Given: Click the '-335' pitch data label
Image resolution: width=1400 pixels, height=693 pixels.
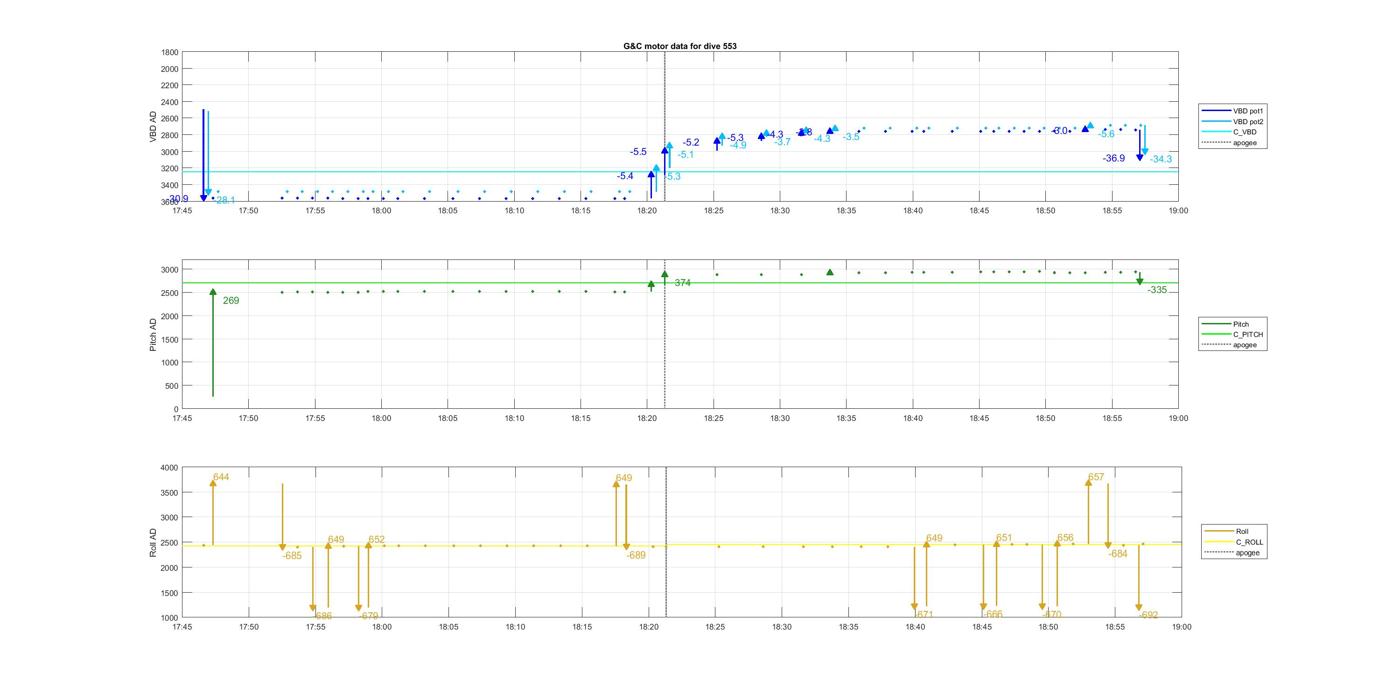Looking at the screenshot, I should tap(1157, 290).
